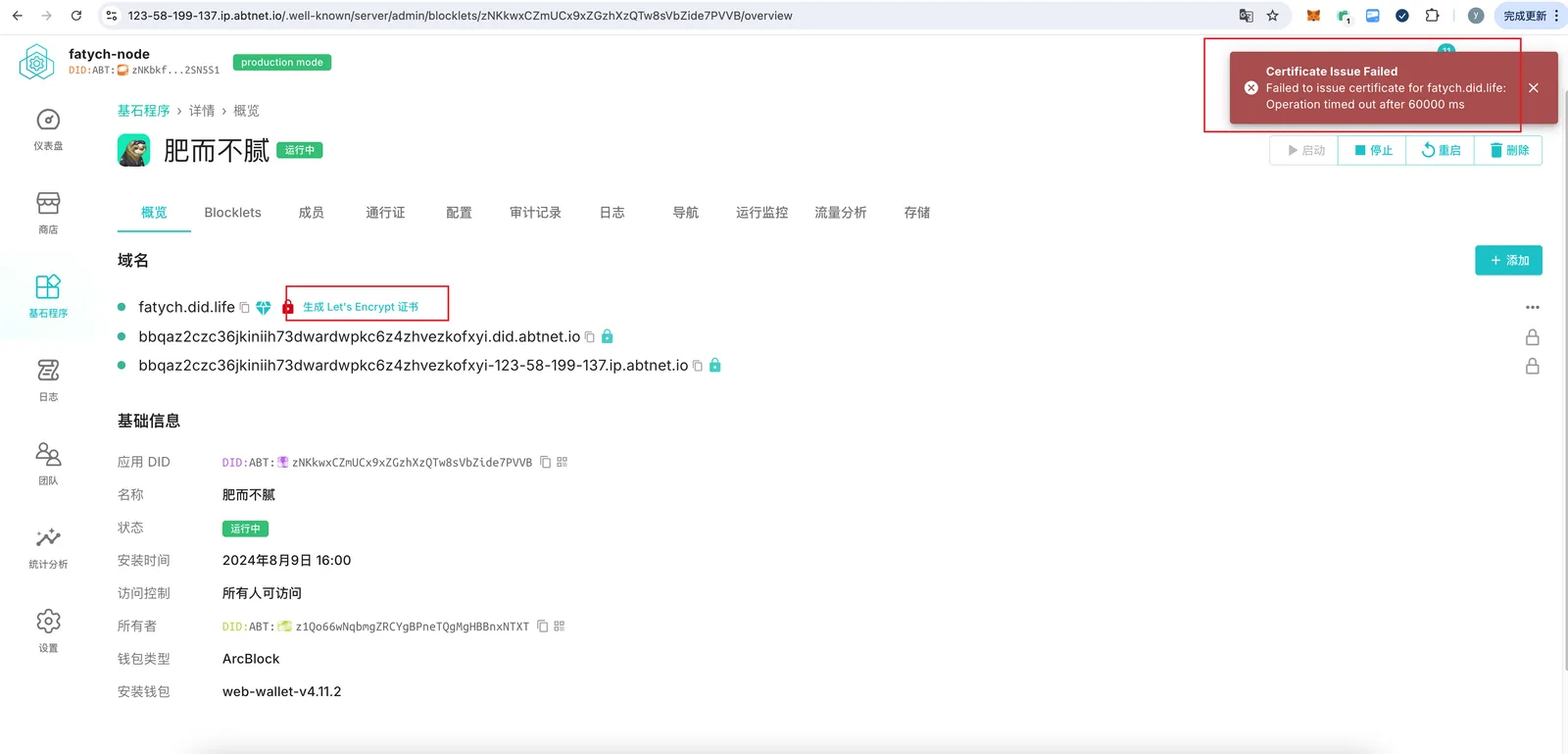
Task: Open the 商店 store in the sidebar
Action: pos(48,213)
